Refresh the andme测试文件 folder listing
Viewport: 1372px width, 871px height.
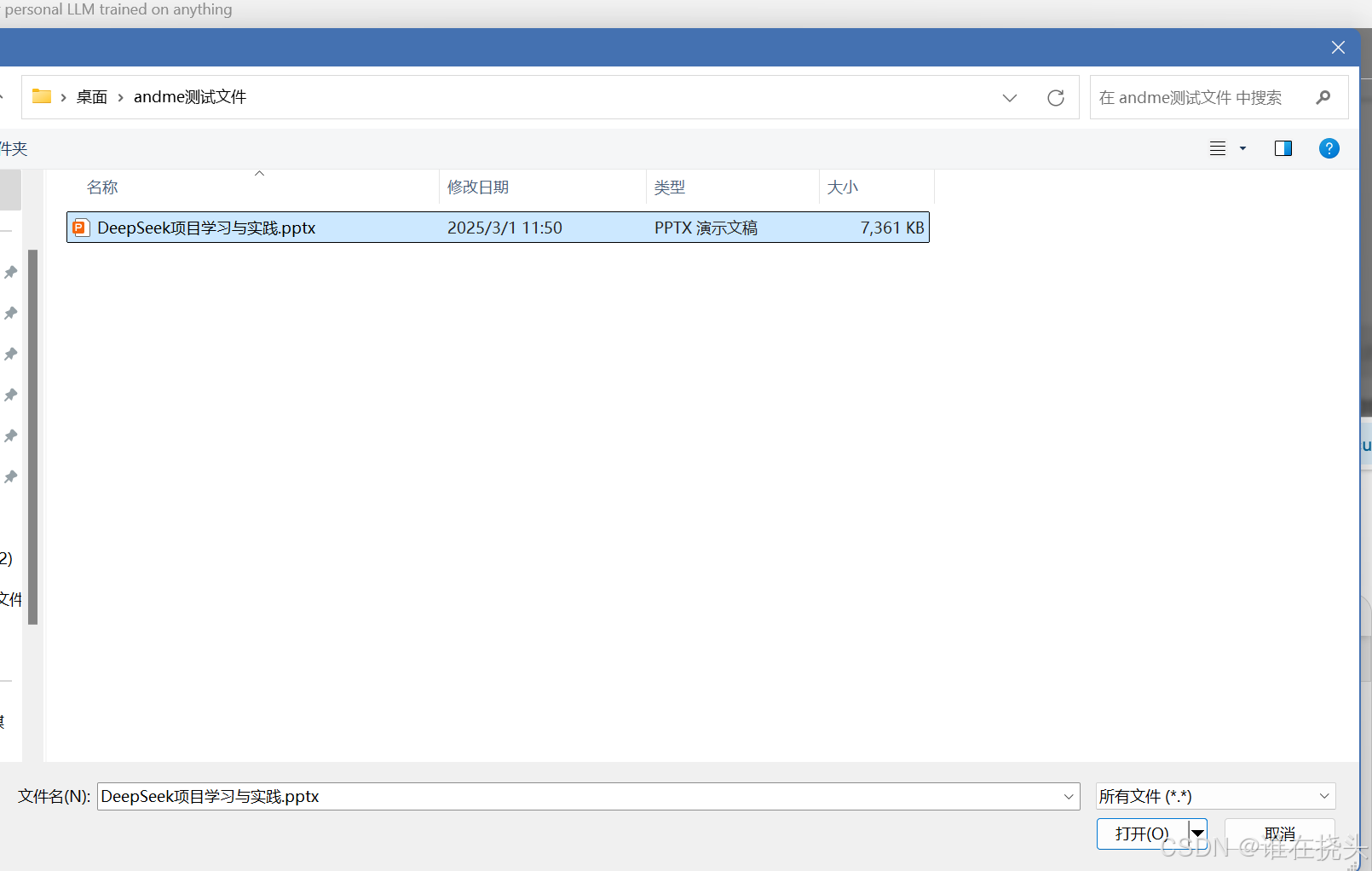[1056, 98]
